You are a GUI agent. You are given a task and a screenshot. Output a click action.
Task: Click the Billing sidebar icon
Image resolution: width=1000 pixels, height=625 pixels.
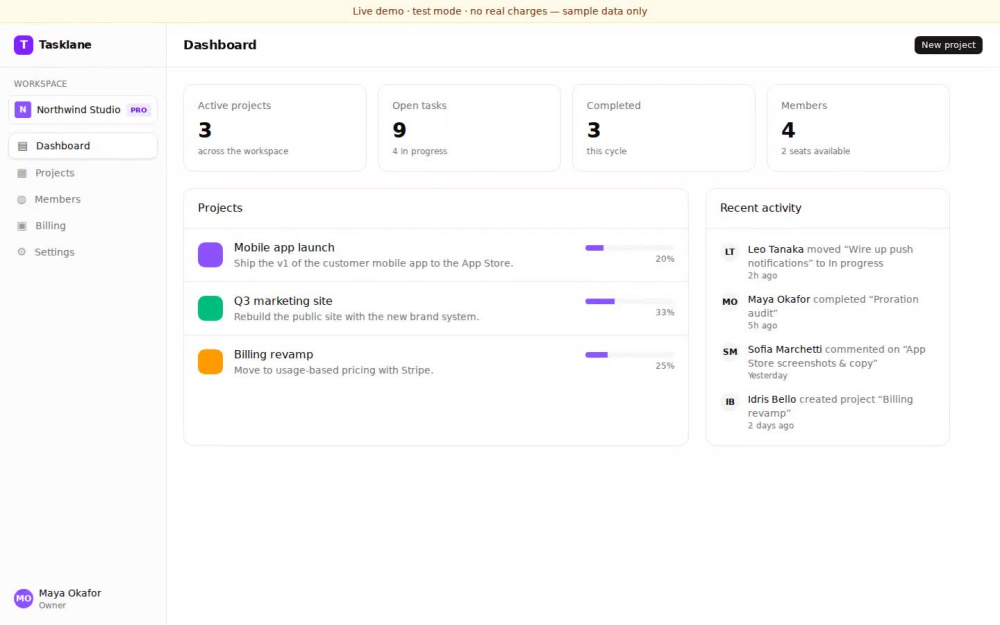[22, 226]
